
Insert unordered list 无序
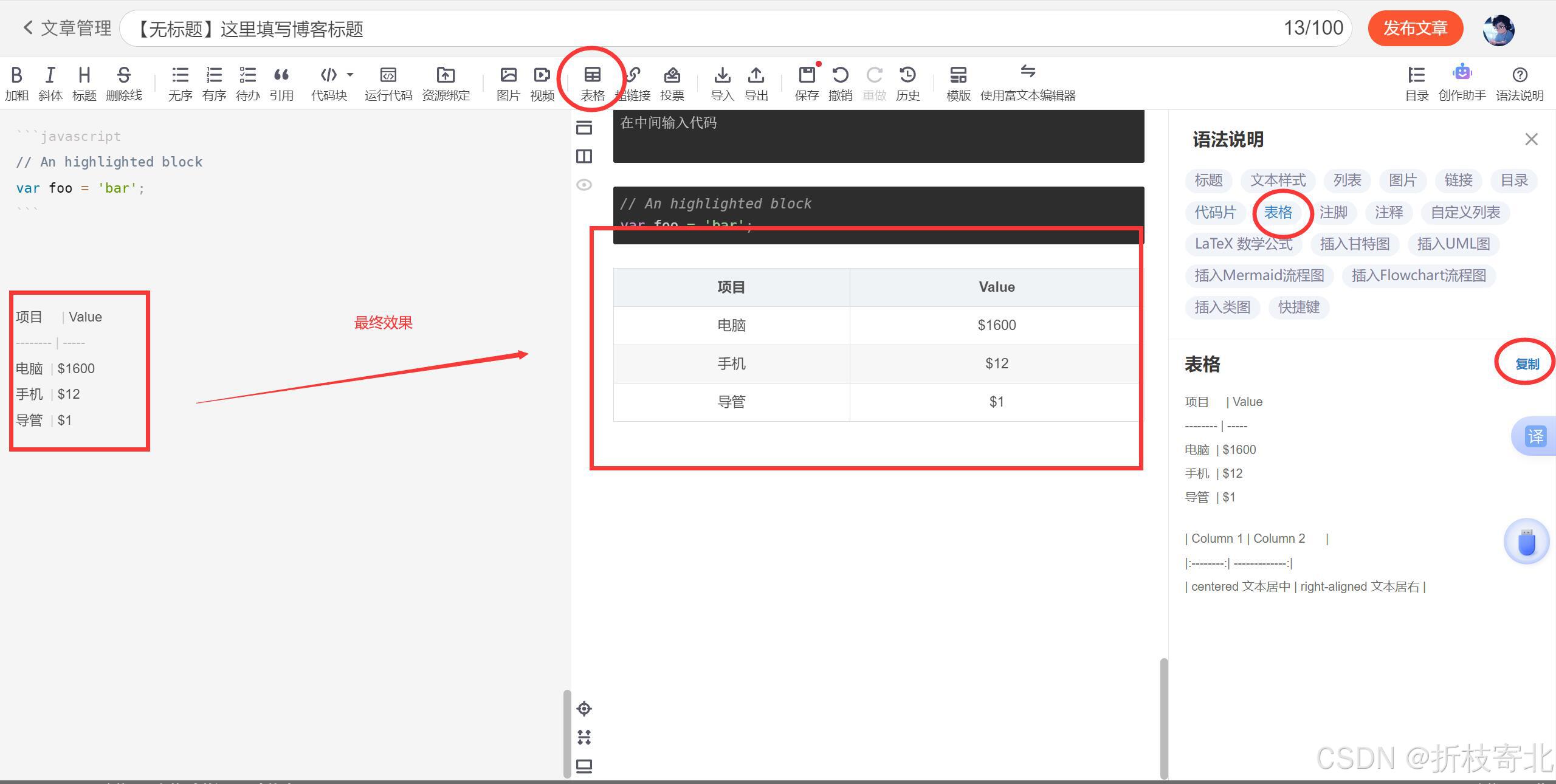[180, 83]
